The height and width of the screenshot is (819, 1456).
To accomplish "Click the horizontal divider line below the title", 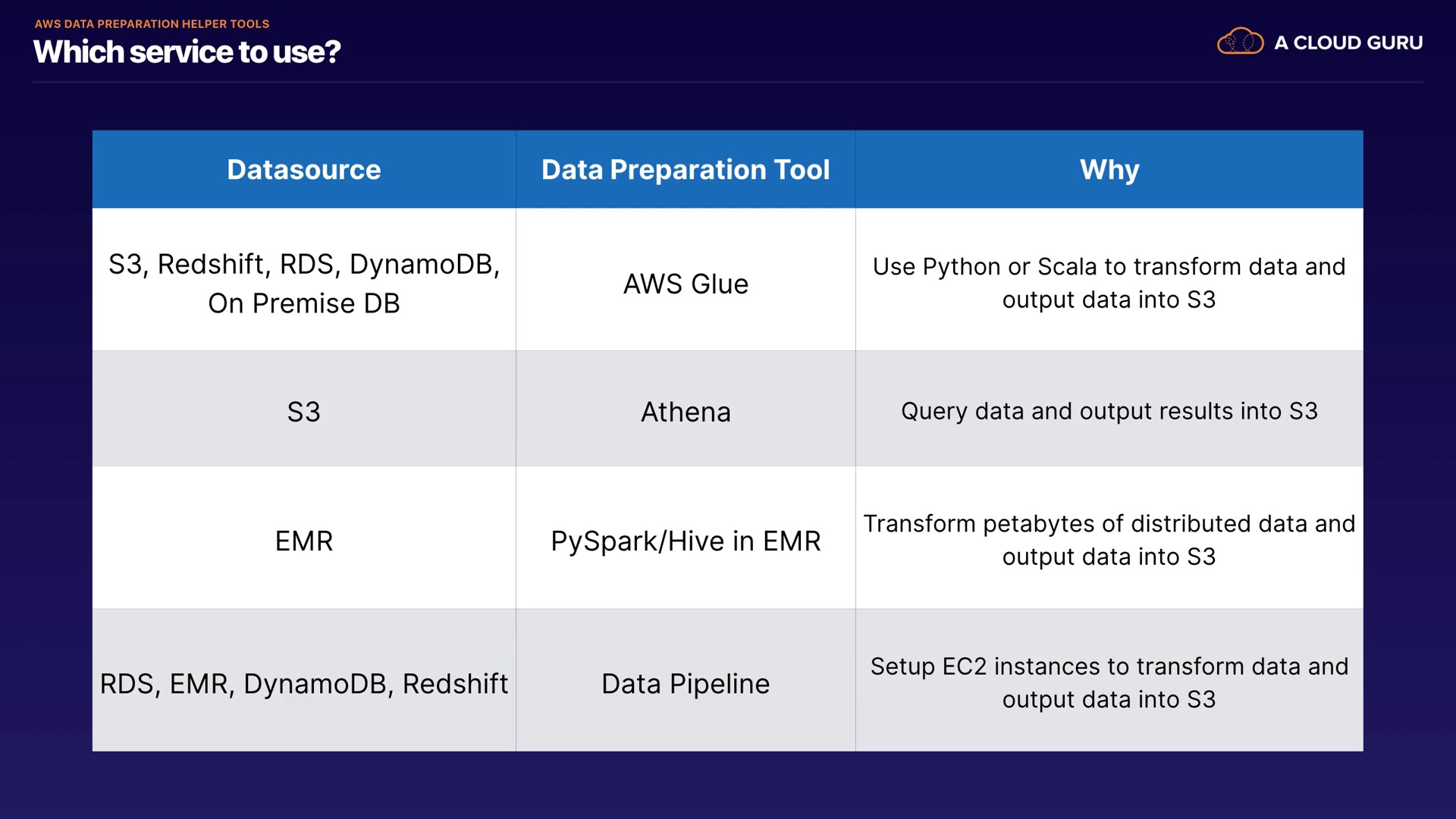I will [x=728, y=82].
